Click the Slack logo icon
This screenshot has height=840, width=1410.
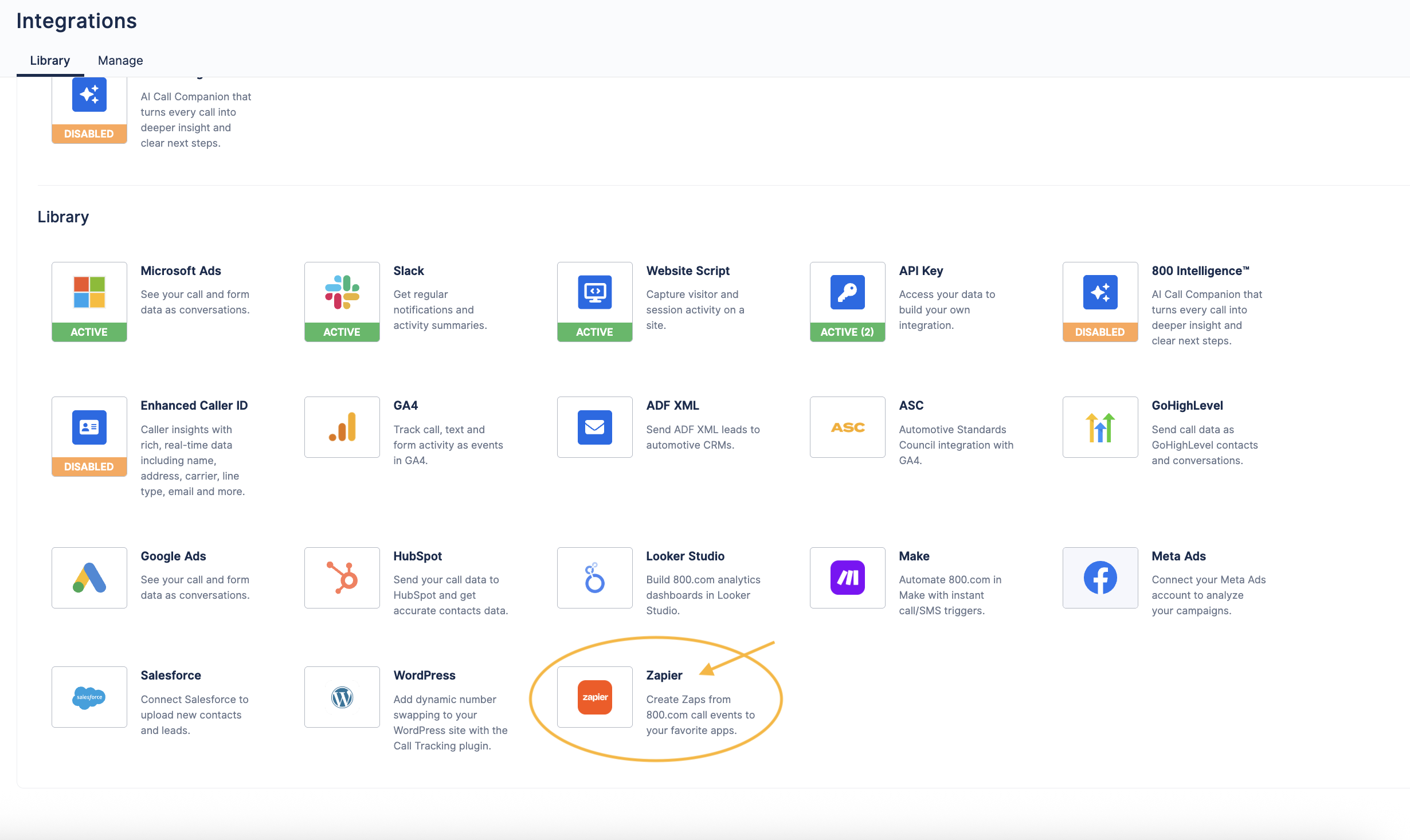(x=342, y=292)
